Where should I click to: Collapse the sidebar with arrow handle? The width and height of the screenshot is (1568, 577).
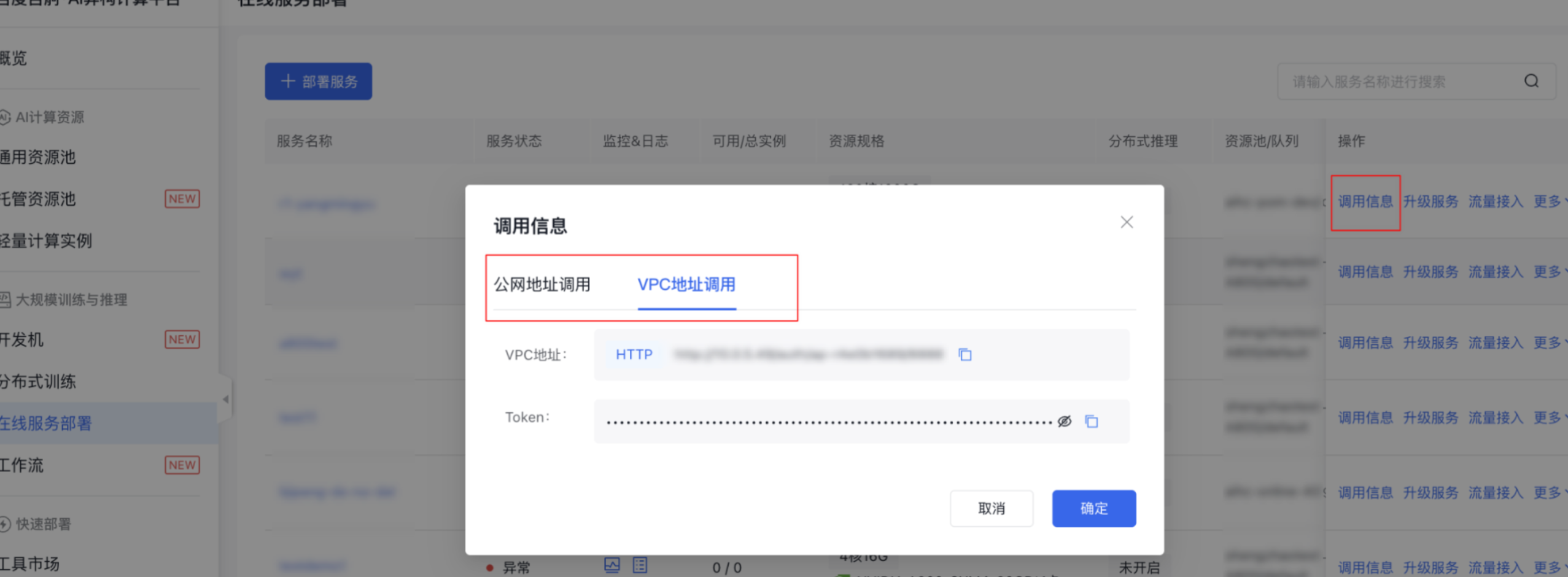225,399
